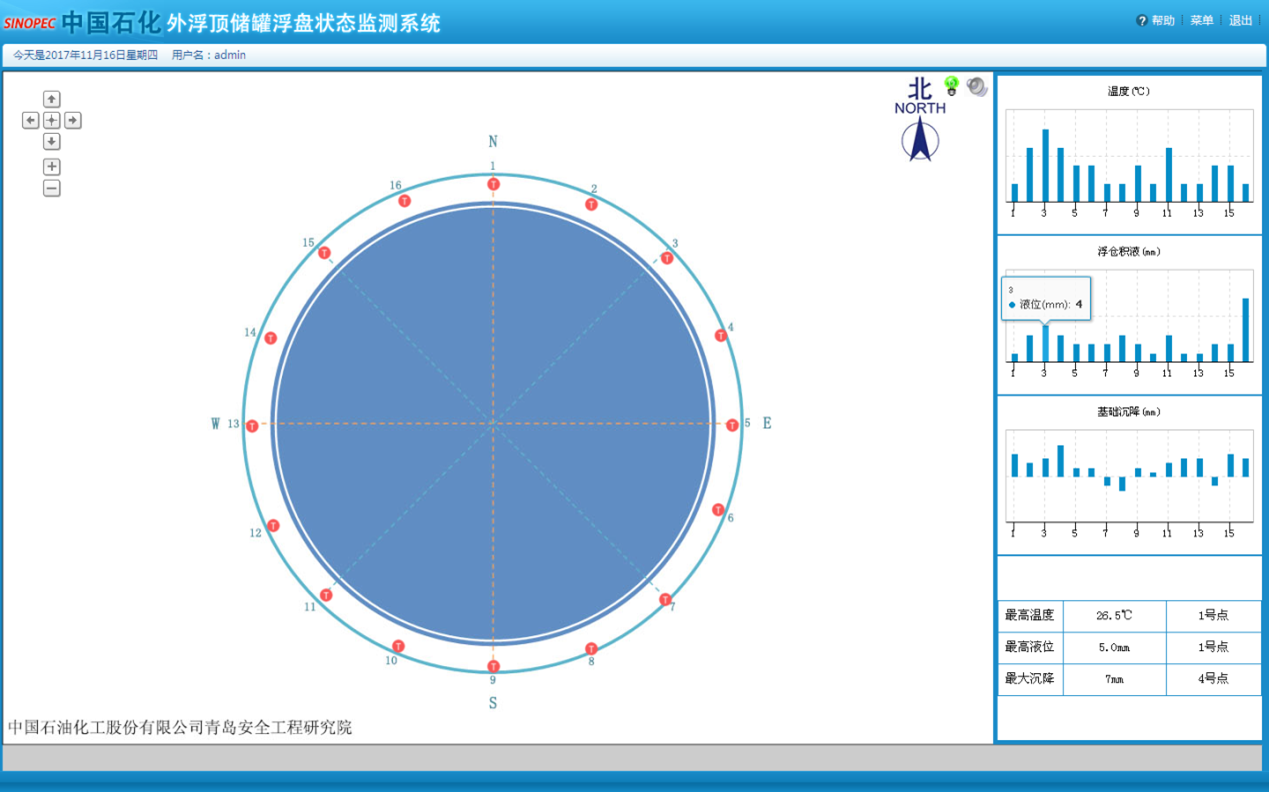
Task: Toggle the alarm speaker sound icon
Action: click(977, 87)
